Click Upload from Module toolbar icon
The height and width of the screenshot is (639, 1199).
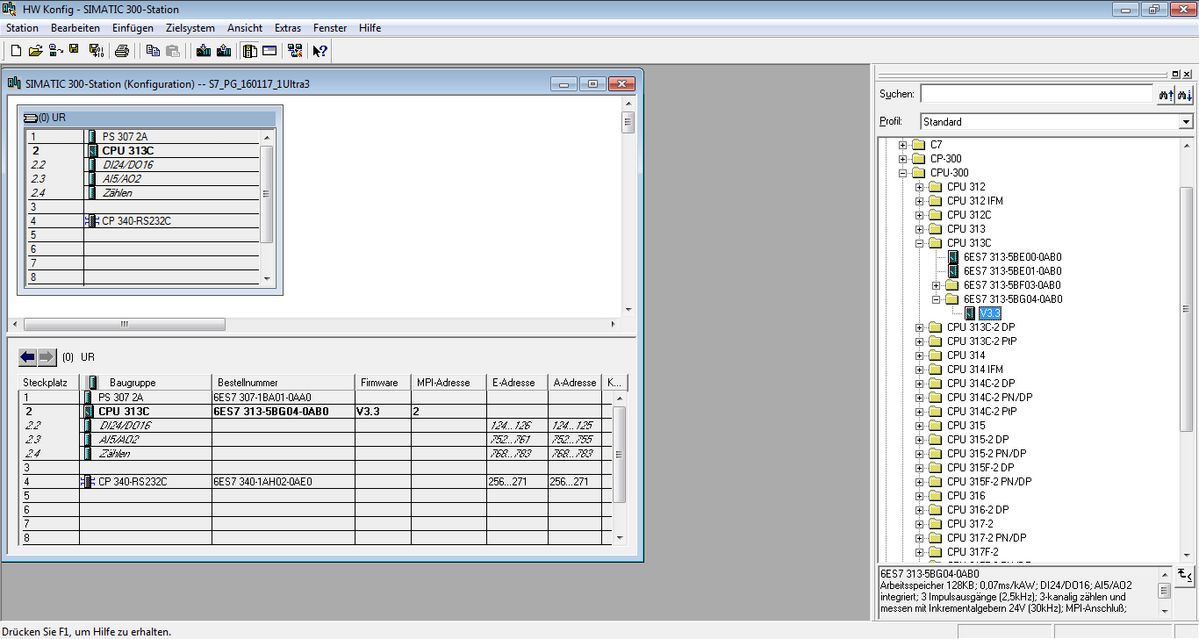click(224, 50)
